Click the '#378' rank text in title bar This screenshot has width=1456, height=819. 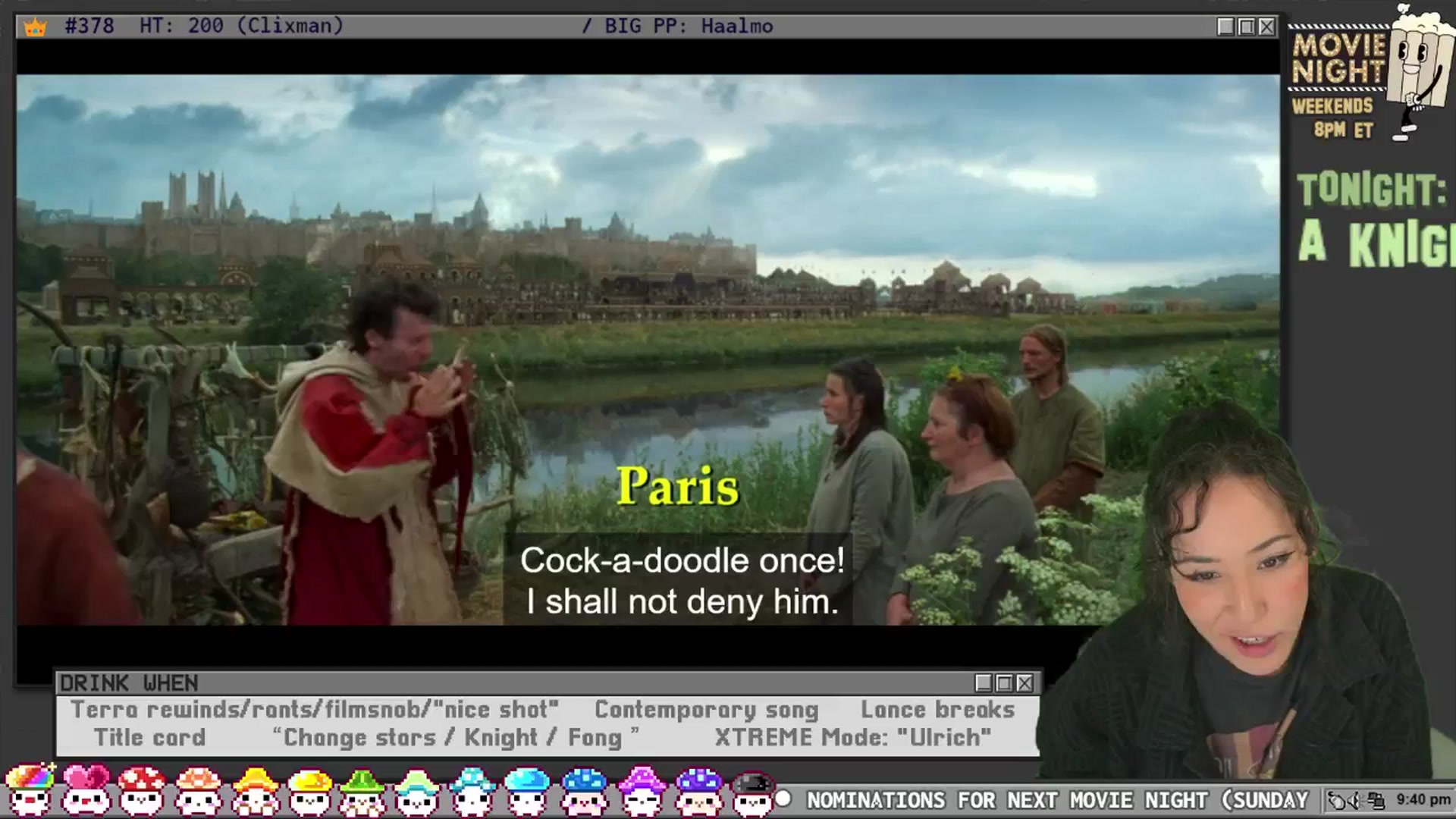[x=89, y=26]
